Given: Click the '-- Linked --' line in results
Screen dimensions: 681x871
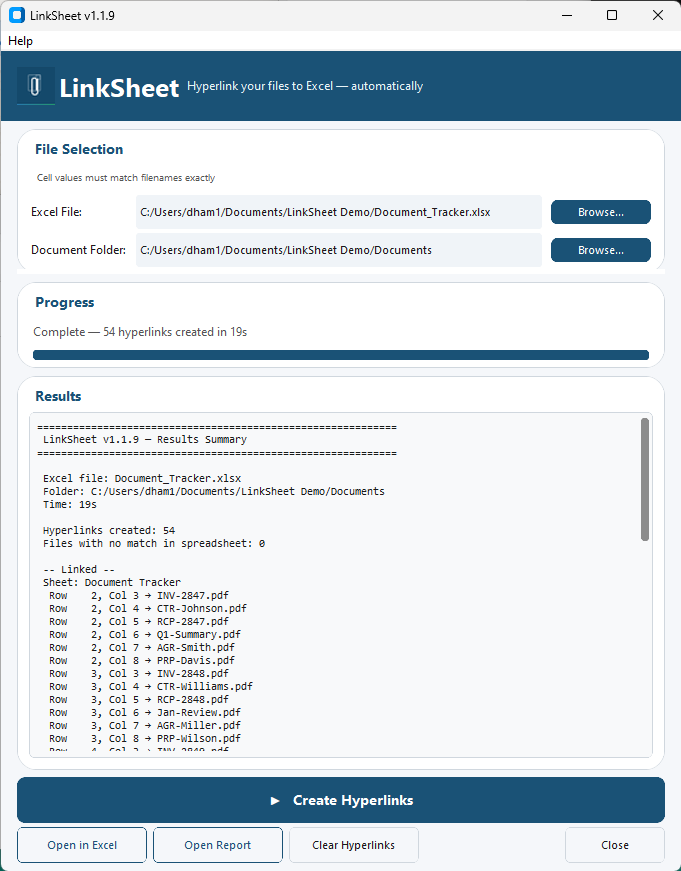Looking at the screenshot, I should [x=79, y=569].
